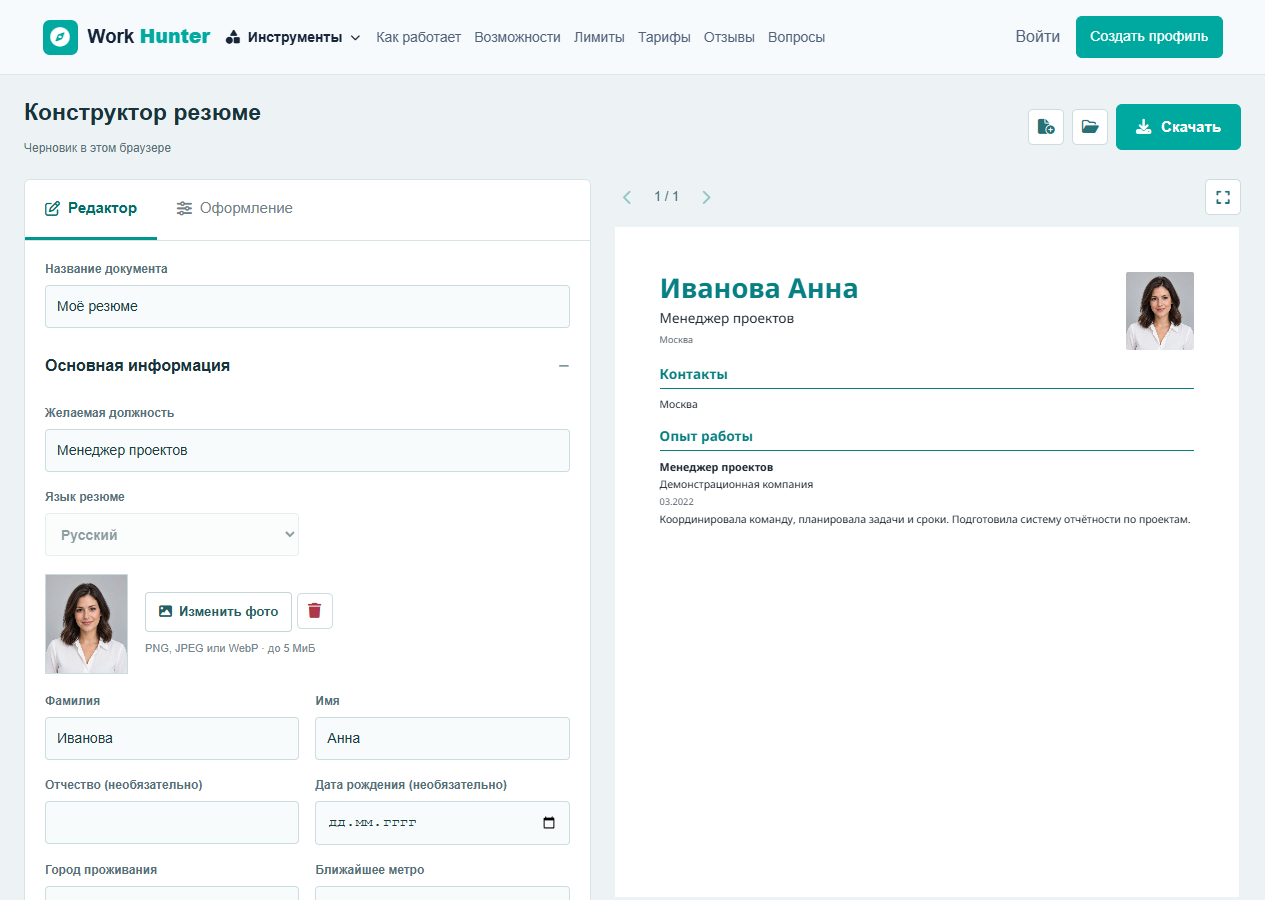Collapse the Основная информация section
Image resolution: width=1280 pixels, height=900 pixels.
pyautogui.click(x=564, y=366)
